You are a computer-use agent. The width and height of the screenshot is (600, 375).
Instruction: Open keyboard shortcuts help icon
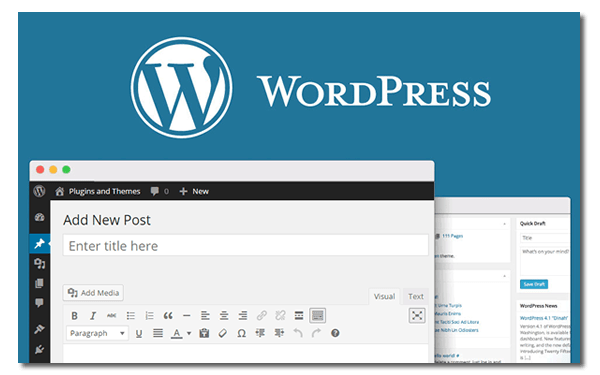coord(335,333)
